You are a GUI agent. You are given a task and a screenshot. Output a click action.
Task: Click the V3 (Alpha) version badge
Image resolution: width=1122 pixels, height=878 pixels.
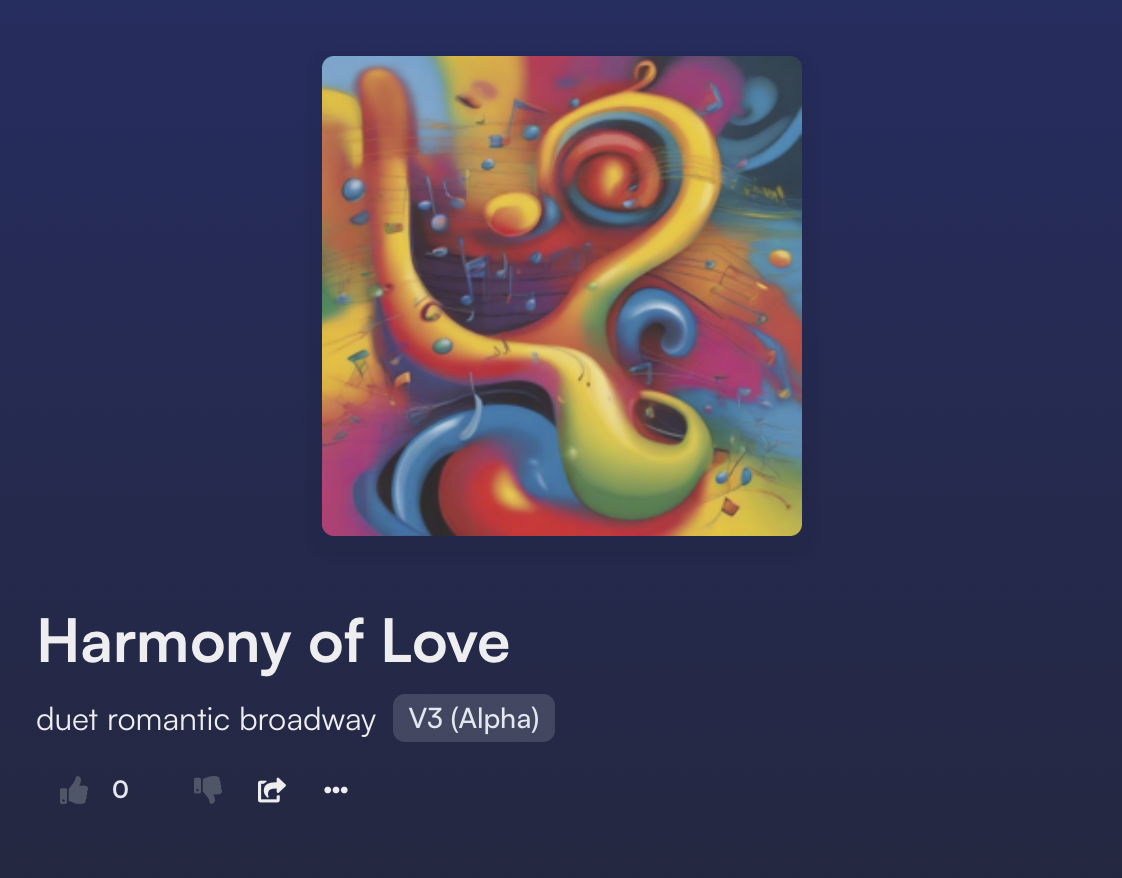474,718
